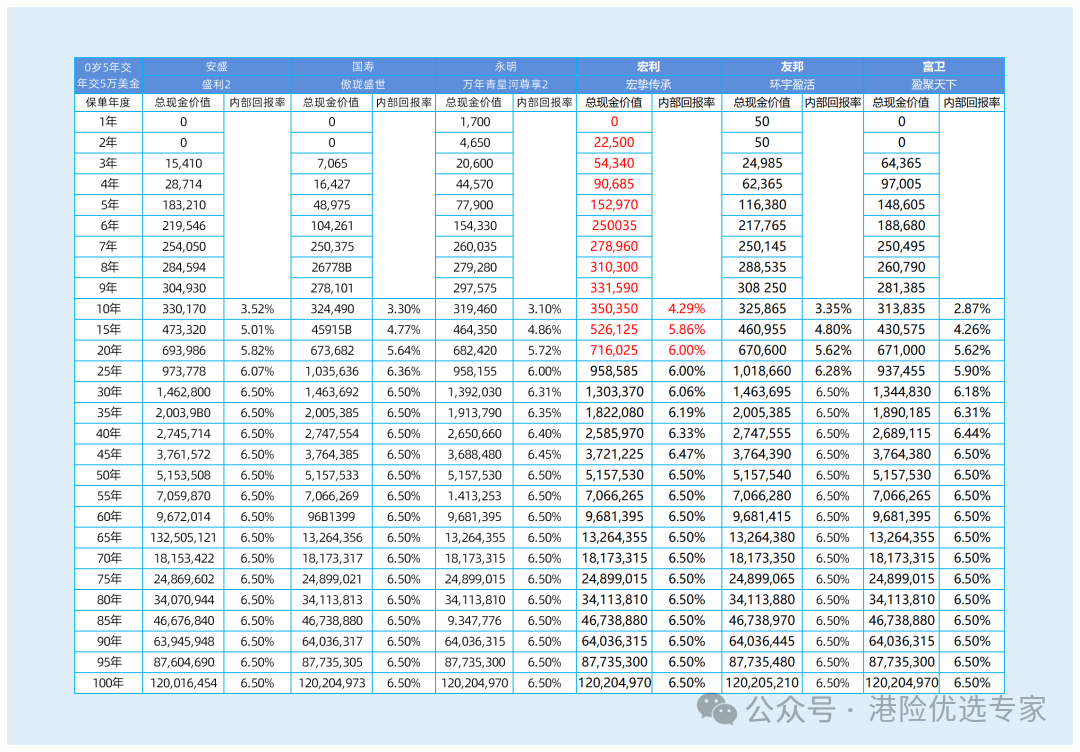Click the return rate '5.90%'
1080x752 pixels.
pyautogui.click(x=972, y=371)
